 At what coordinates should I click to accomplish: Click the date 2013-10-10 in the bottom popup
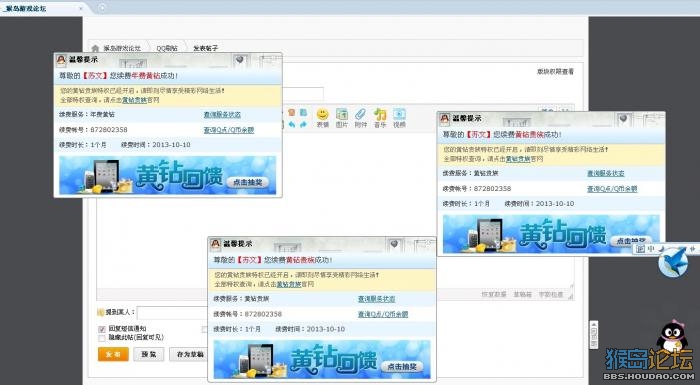pyautogui.click(x=326, y=329)
